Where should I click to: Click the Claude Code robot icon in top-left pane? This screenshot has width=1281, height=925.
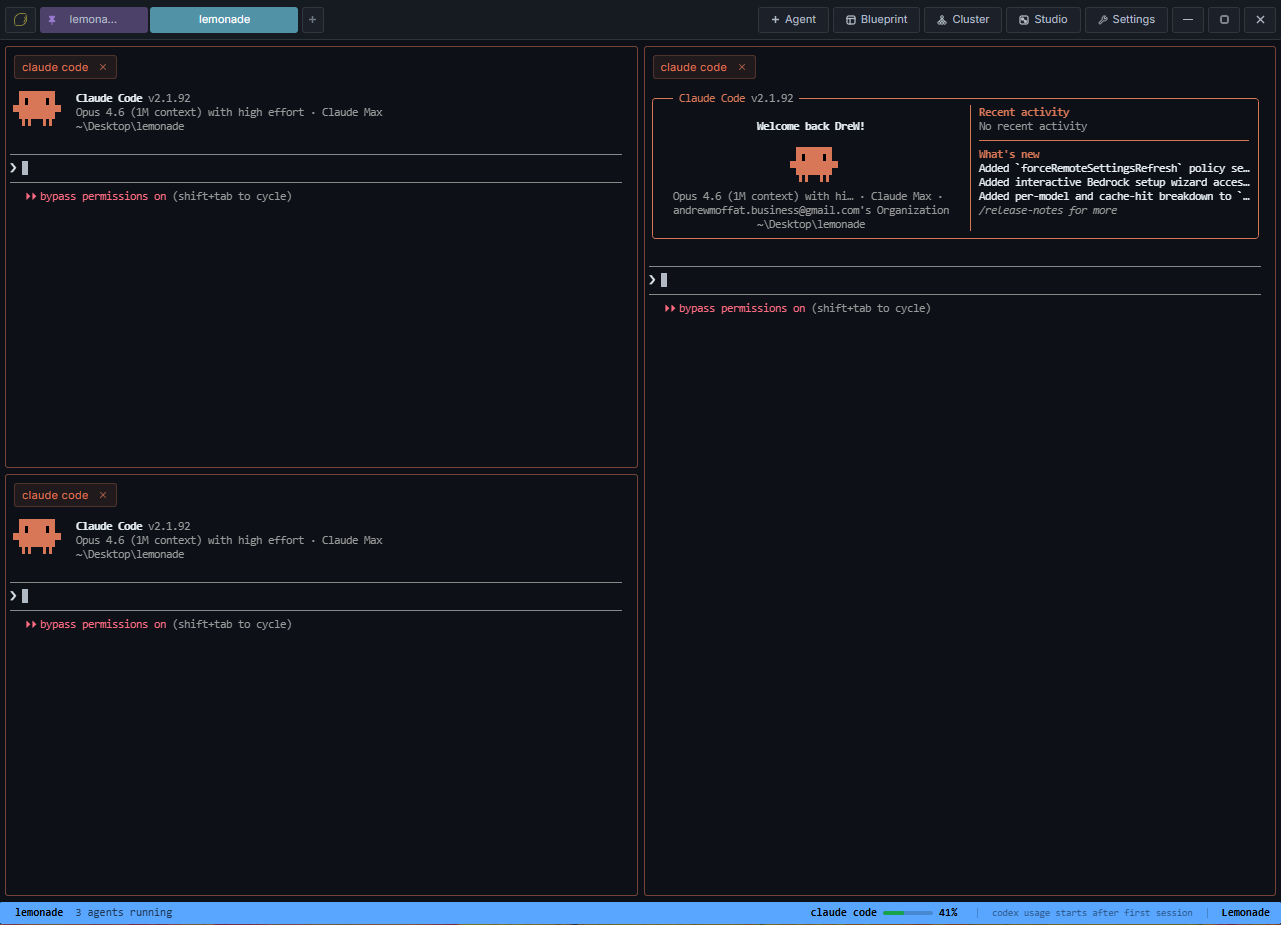37,108
